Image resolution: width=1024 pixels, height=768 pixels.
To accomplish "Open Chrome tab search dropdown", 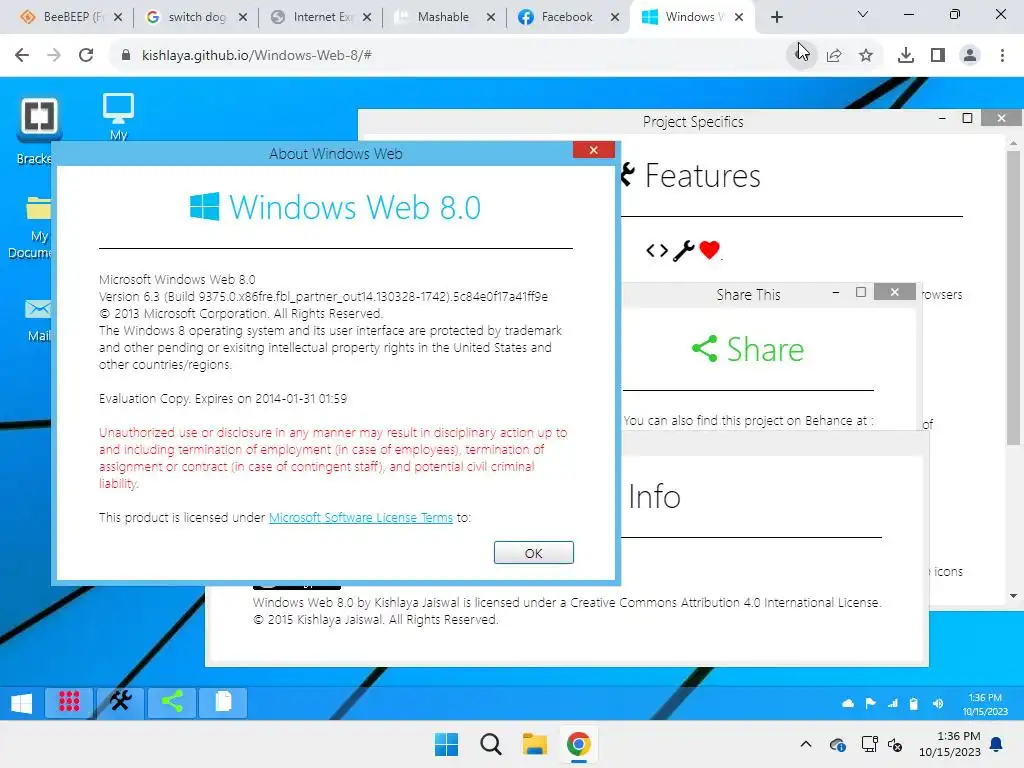I will (x=863, y=14).
